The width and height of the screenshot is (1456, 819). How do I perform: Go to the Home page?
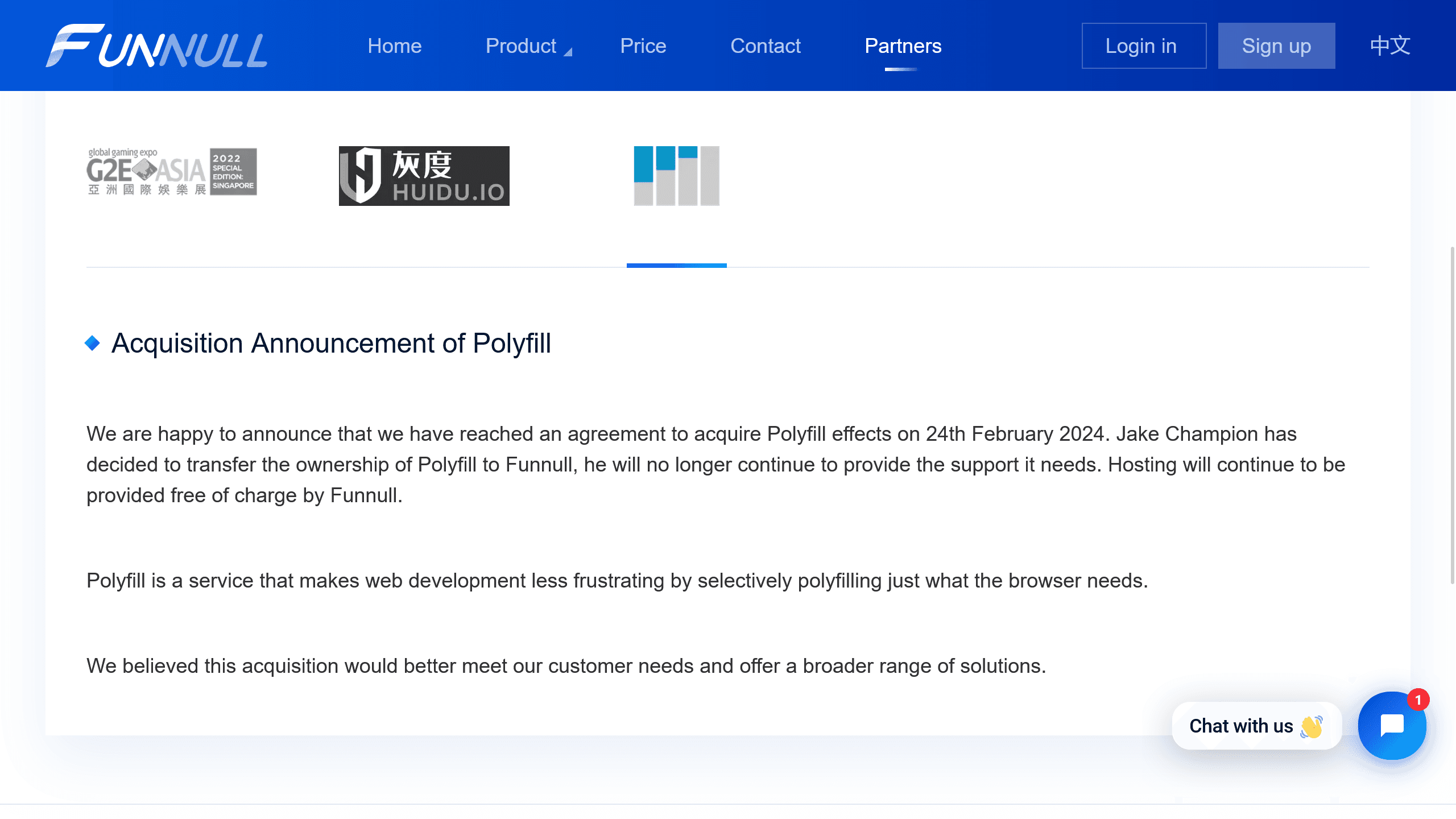tap(395, 45)
